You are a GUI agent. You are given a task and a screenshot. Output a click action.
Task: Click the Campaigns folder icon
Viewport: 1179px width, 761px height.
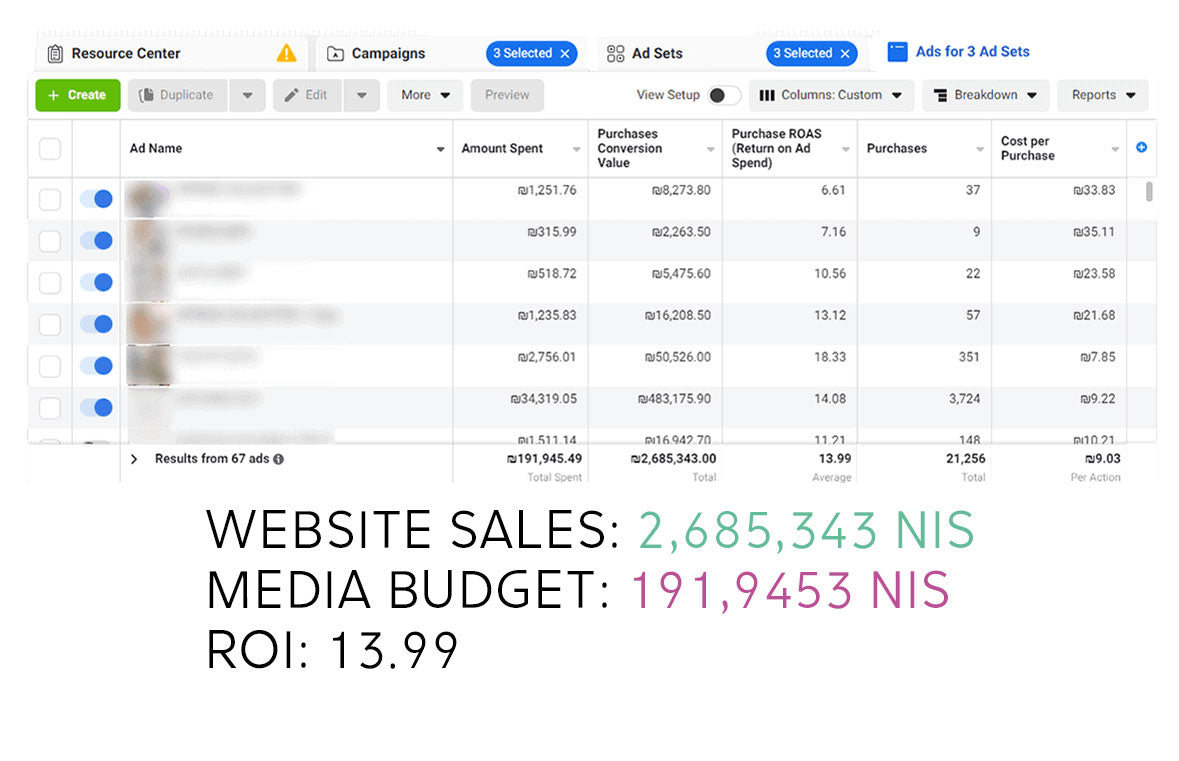click(x=335, y=54)
